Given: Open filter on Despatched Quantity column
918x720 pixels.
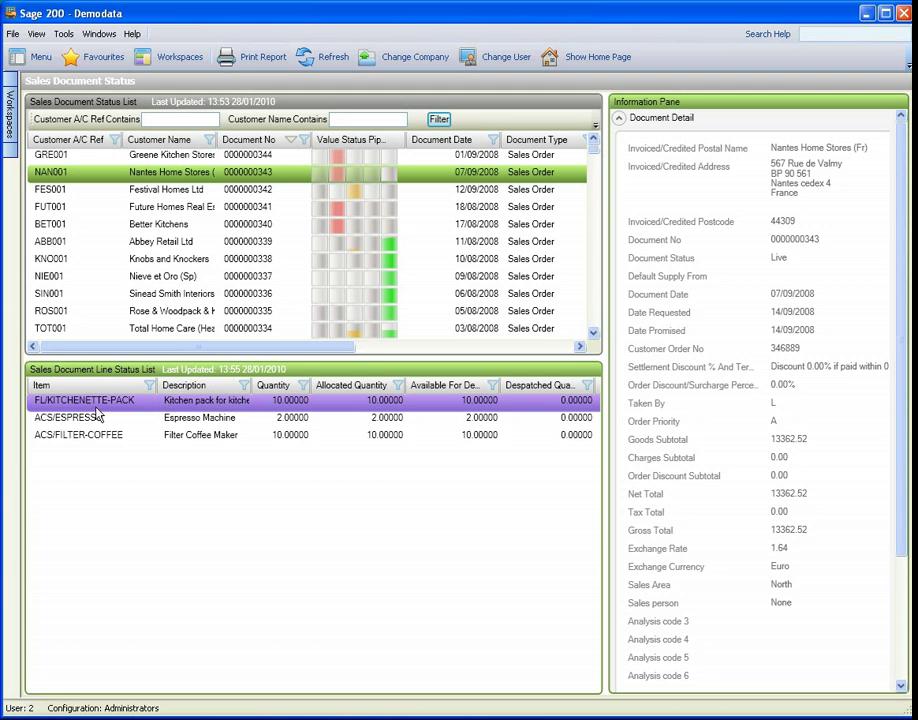Looking at the screenshot, I should (x=587, y=385).
